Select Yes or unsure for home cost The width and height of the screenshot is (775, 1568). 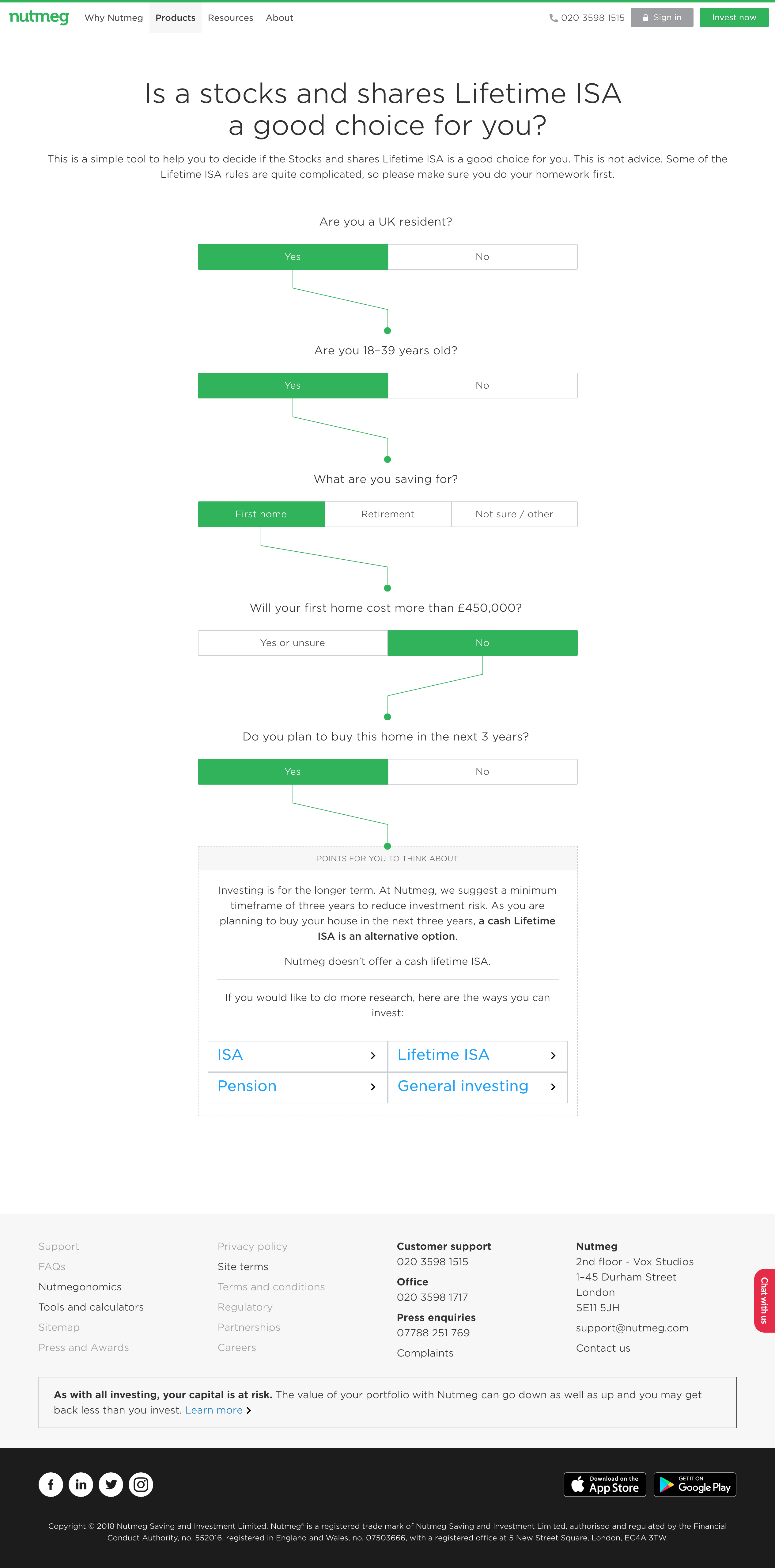[x=293, y=643]
